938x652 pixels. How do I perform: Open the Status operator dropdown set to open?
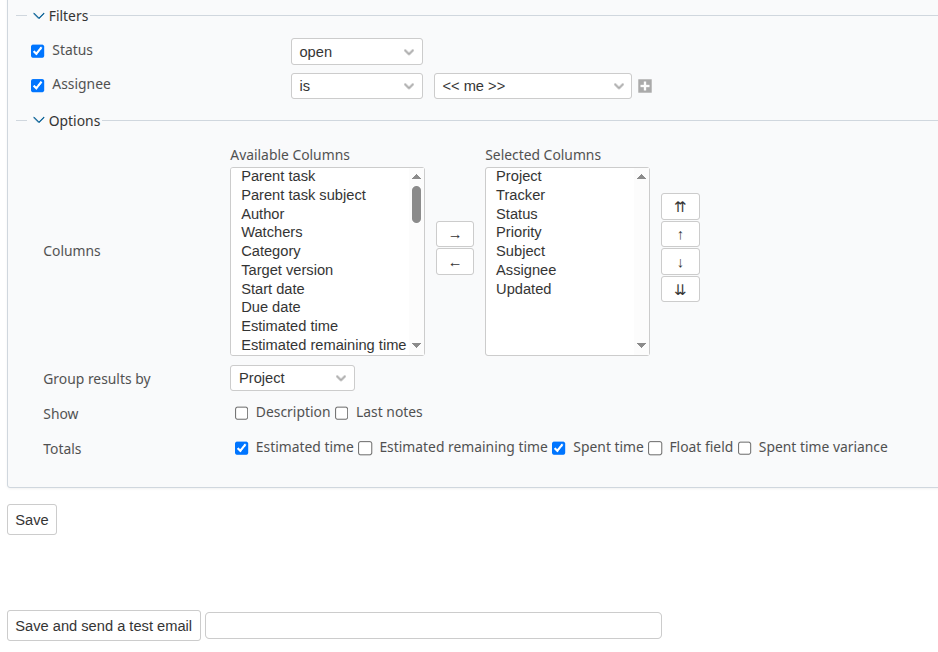click(356, 52)
